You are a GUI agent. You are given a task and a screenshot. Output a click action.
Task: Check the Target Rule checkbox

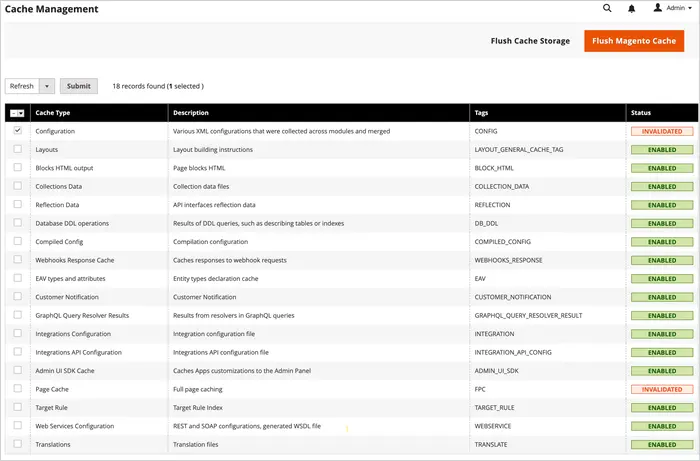[x=17, y=407]
